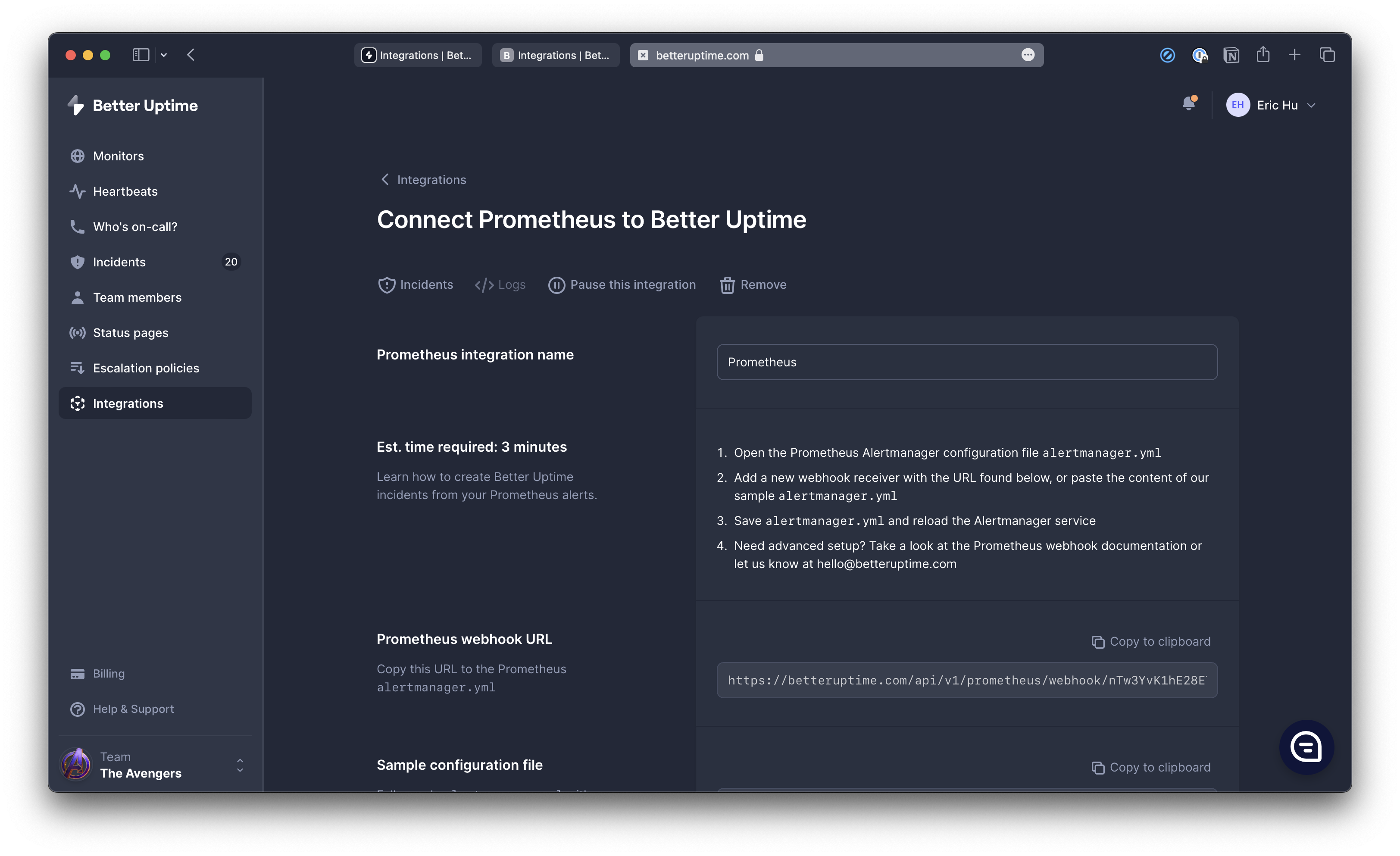The height and width of the screenshot is (856, 1400).
Task: Open the Eric Hu user menu
Action: tap(1270, 105)
